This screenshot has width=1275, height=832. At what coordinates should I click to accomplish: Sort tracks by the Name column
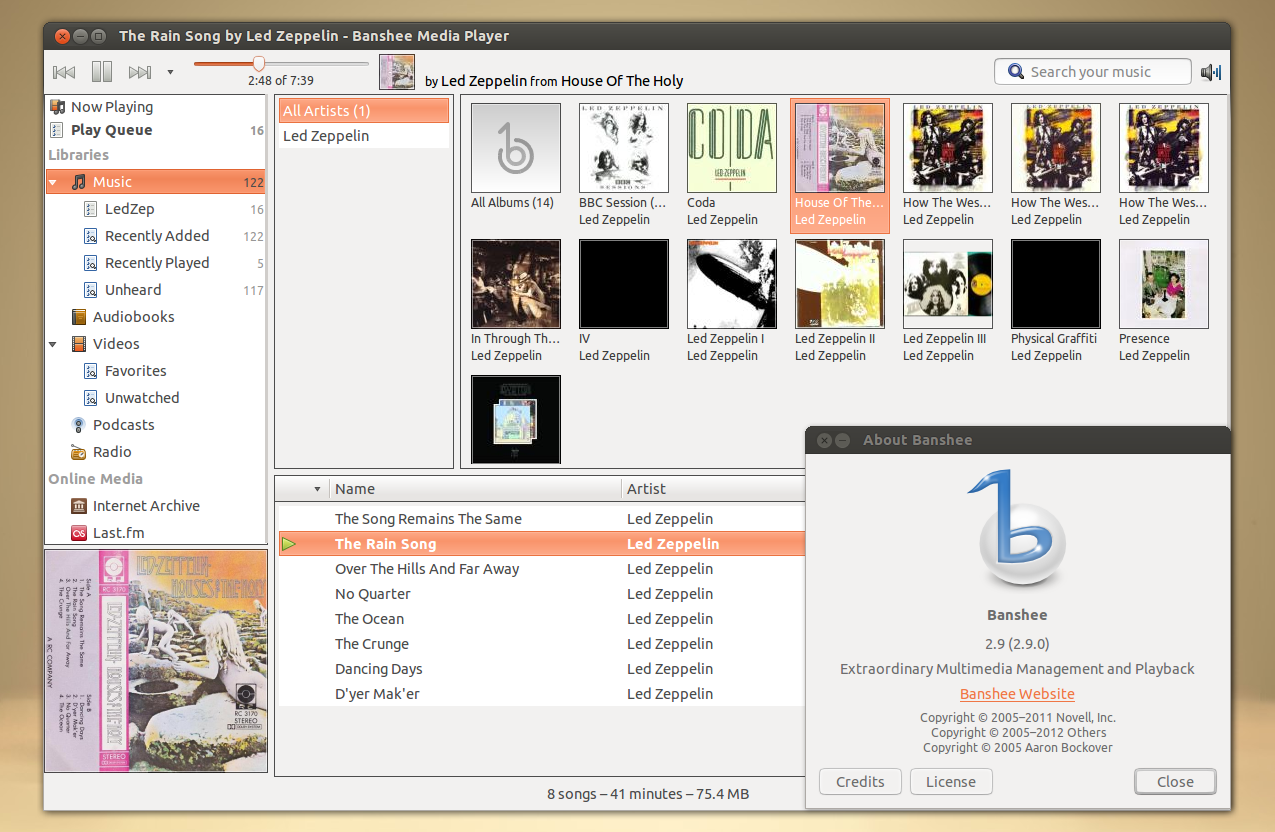[475, 489]
